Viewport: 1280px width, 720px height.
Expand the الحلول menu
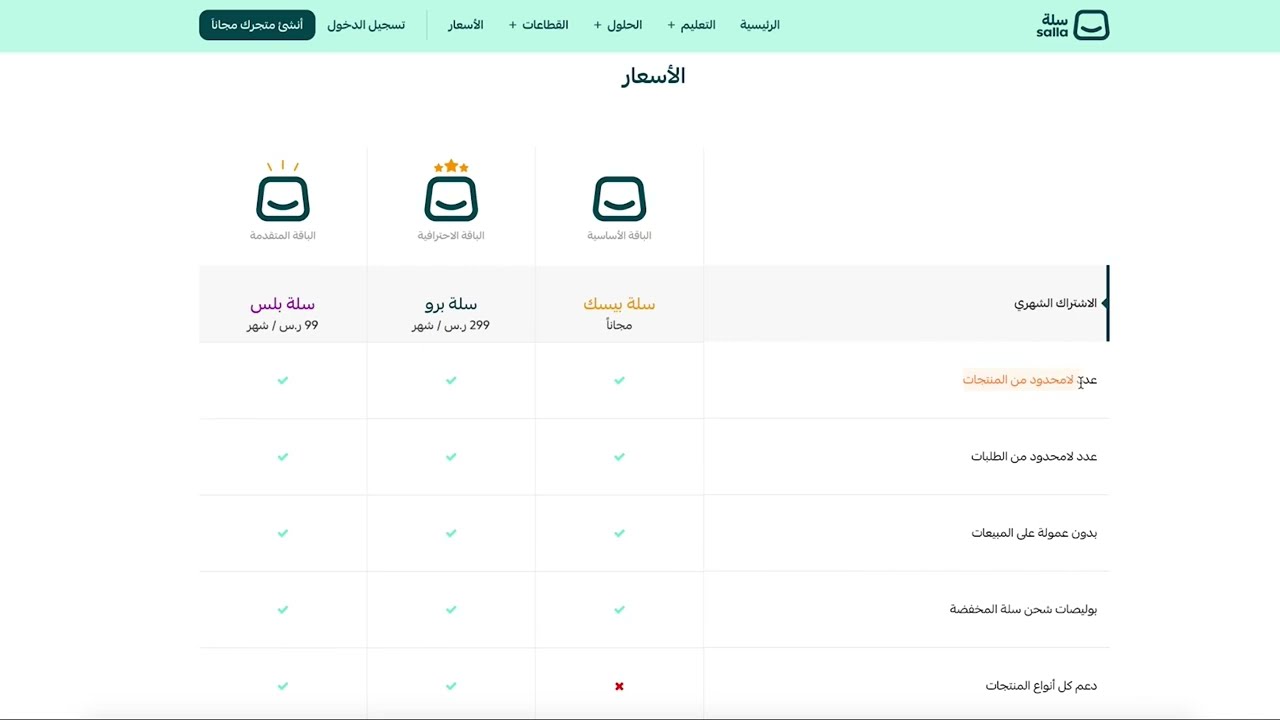point(617,25)
